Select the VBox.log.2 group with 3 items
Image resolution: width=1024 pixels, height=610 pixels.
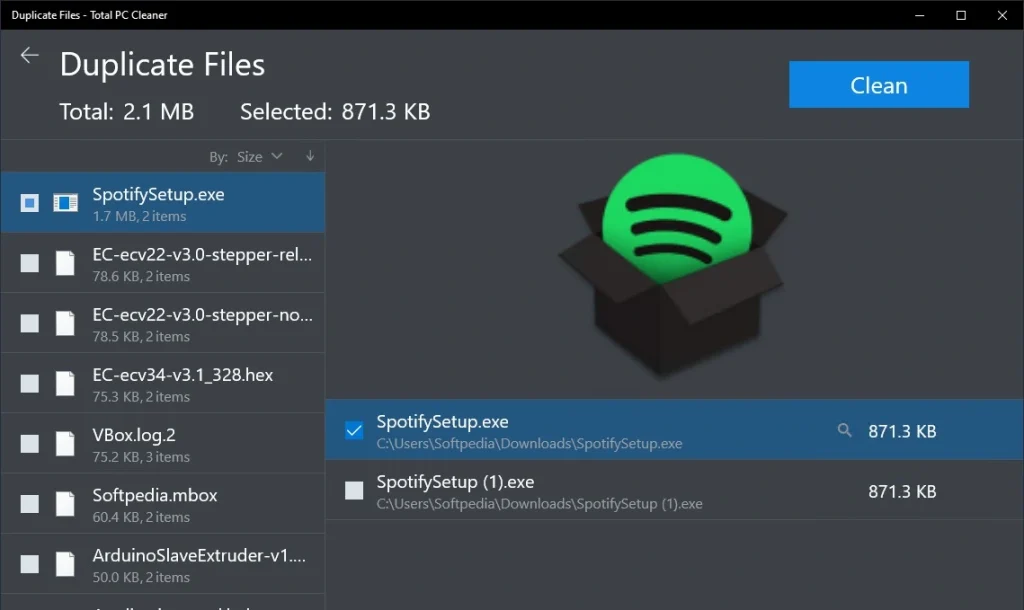pyautogui.click(x=163, y=443)
